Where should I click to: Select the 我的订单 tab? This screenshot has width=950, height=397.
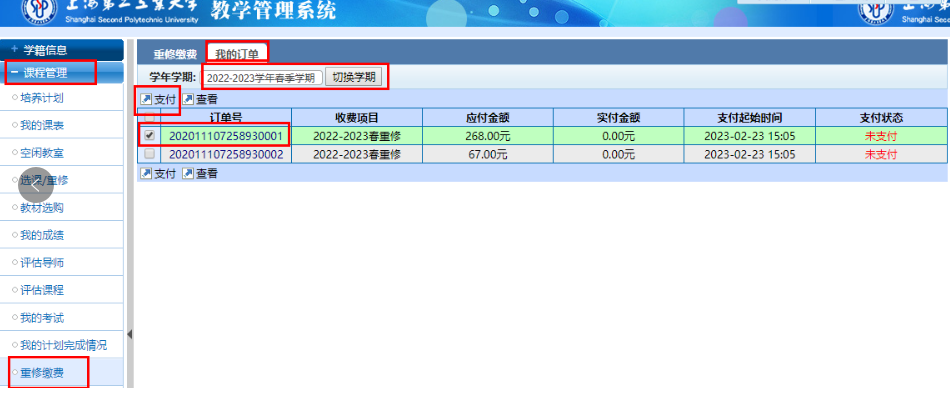tap(237, 53)
